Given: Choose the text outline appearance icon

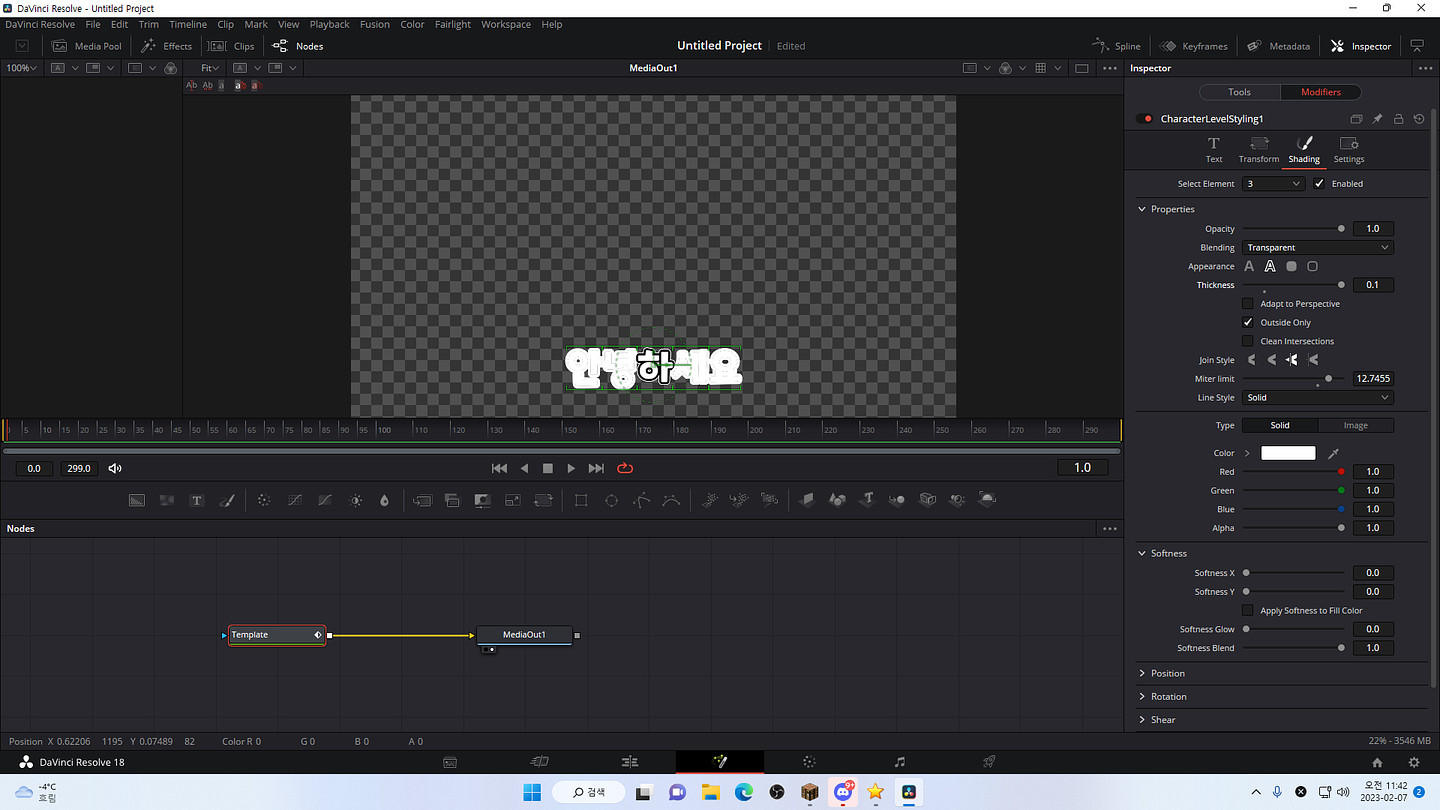Looking at the screenshot, I should pos(1270,266).
